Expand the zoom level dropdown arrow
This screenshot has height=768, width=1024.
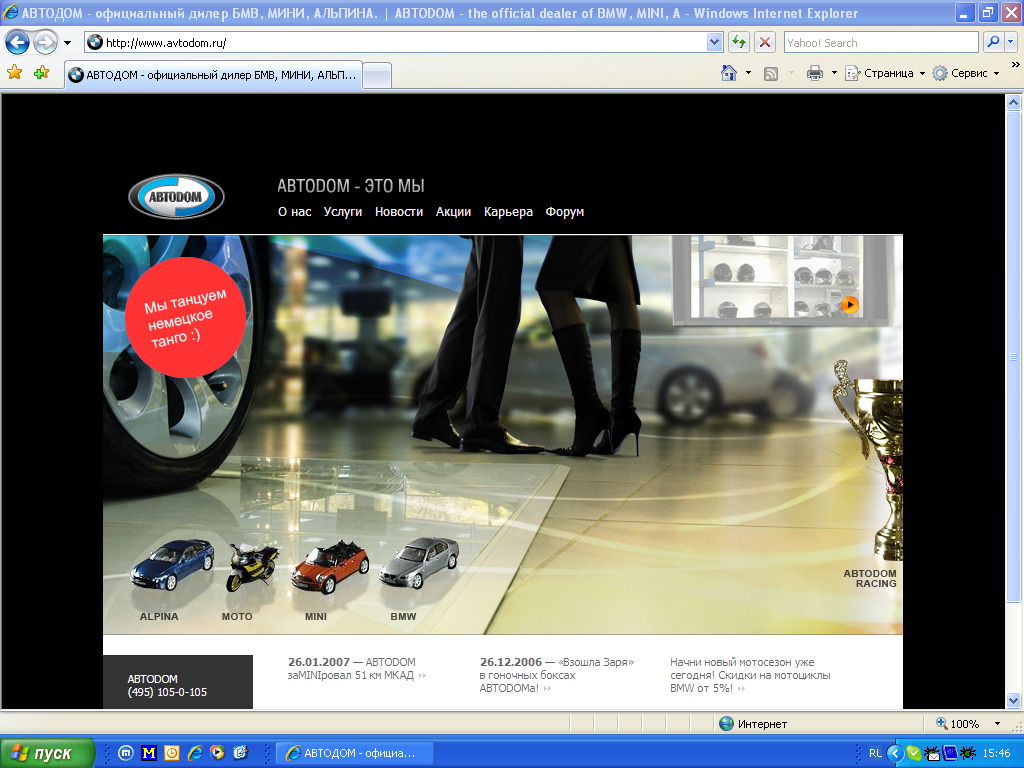(x=997, y=724)
